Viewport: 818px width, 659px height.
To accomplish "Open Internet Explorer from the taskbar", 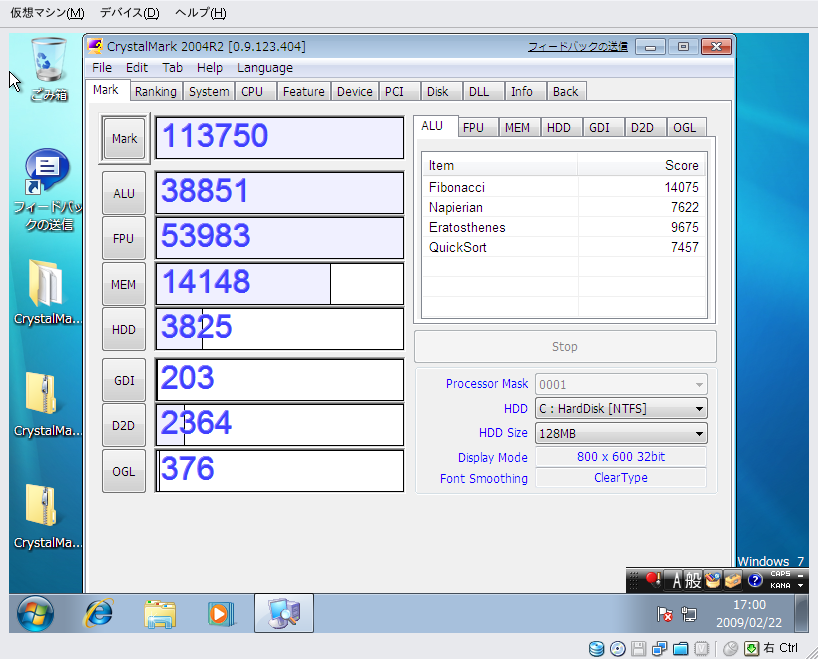I will click(x=98, y=613).
